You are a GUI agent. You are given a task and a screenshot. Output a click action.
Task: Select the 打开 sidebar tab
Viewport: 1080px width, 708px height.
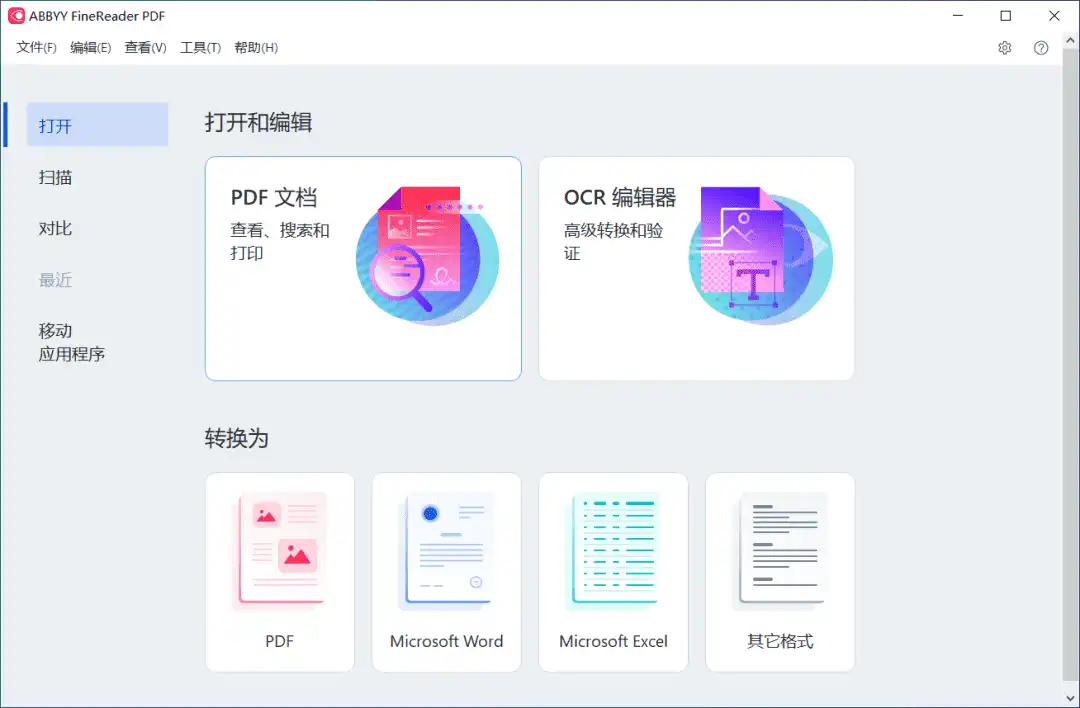pyautogui.click(x=97, y=125)
